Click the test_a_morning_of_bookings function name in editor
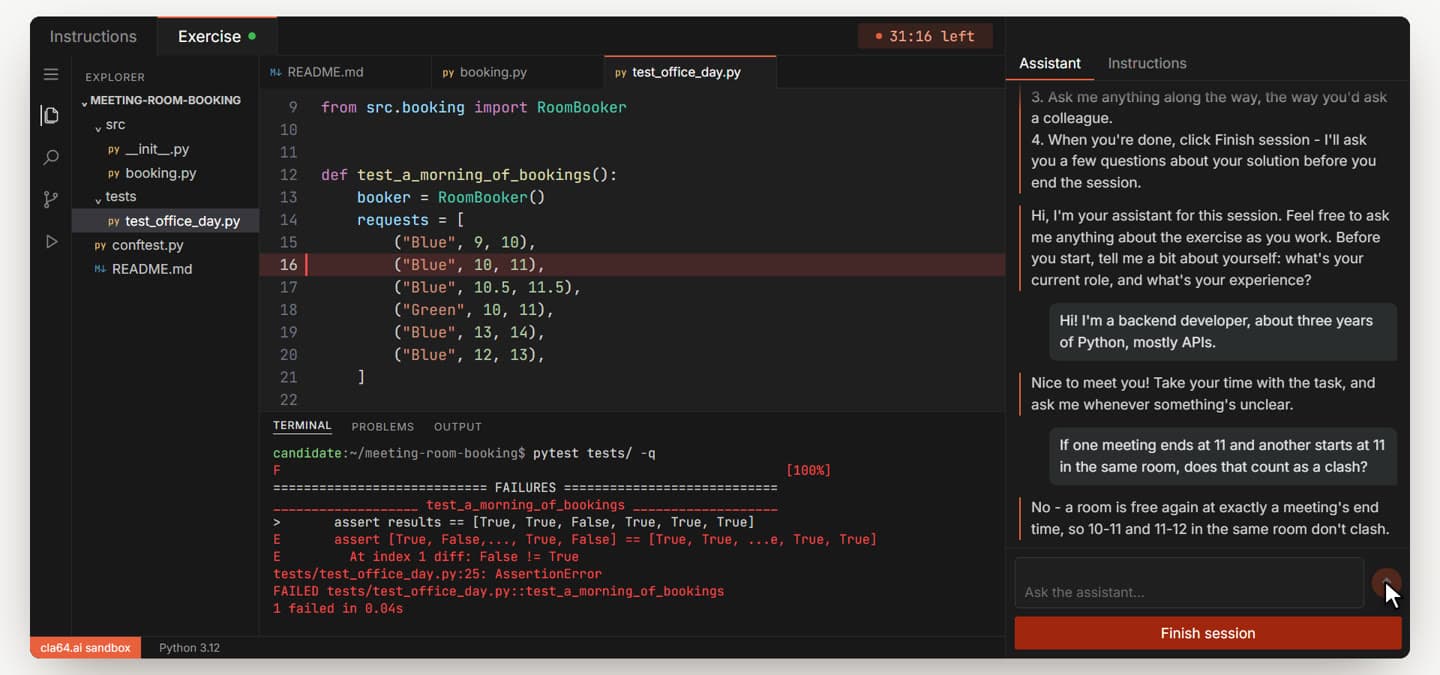This screenshot has height=675, width=1440. [x=474, y=175]
